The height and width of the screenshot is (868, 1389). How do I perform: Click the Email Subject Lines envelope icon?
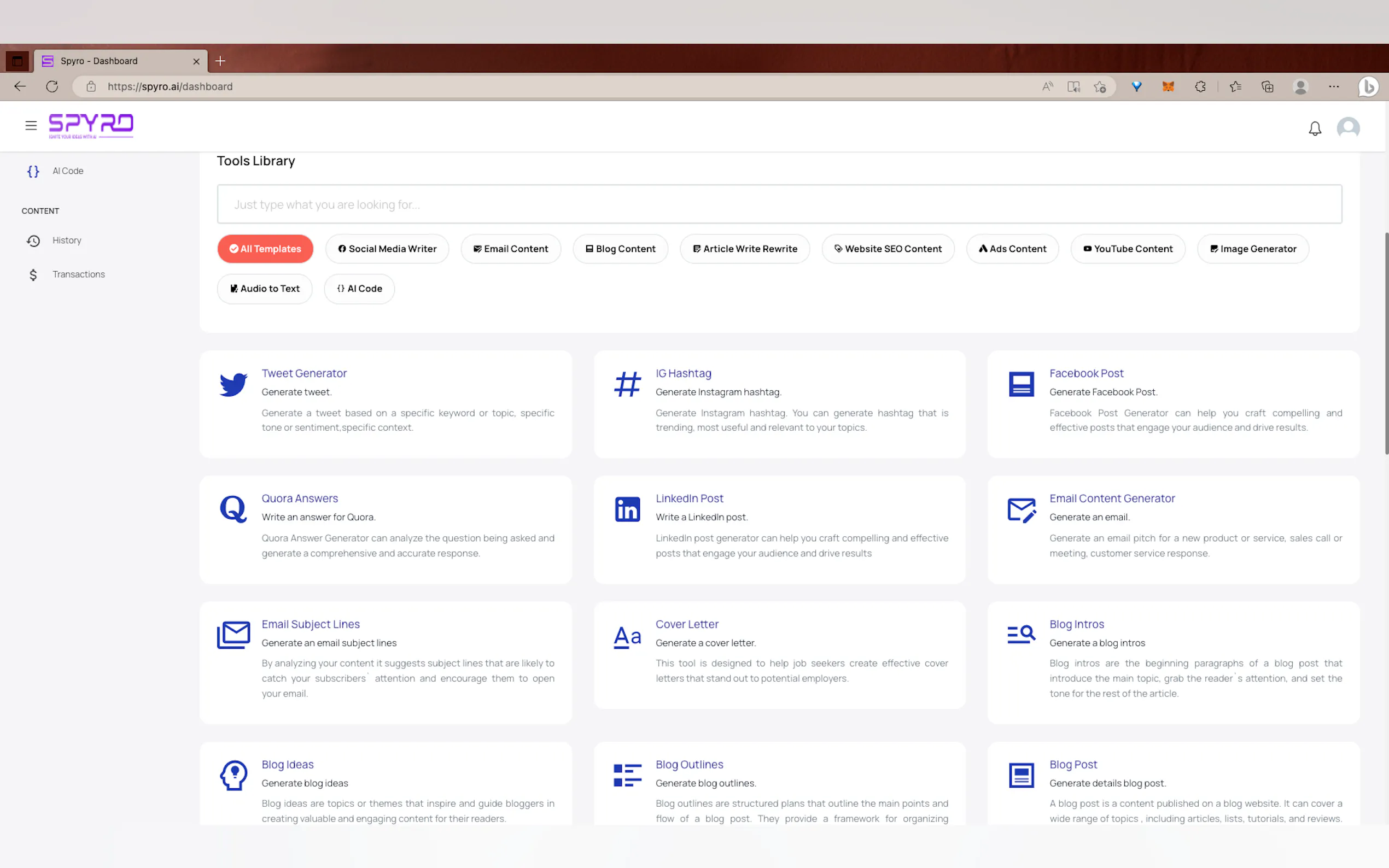[x=233, y=635]
